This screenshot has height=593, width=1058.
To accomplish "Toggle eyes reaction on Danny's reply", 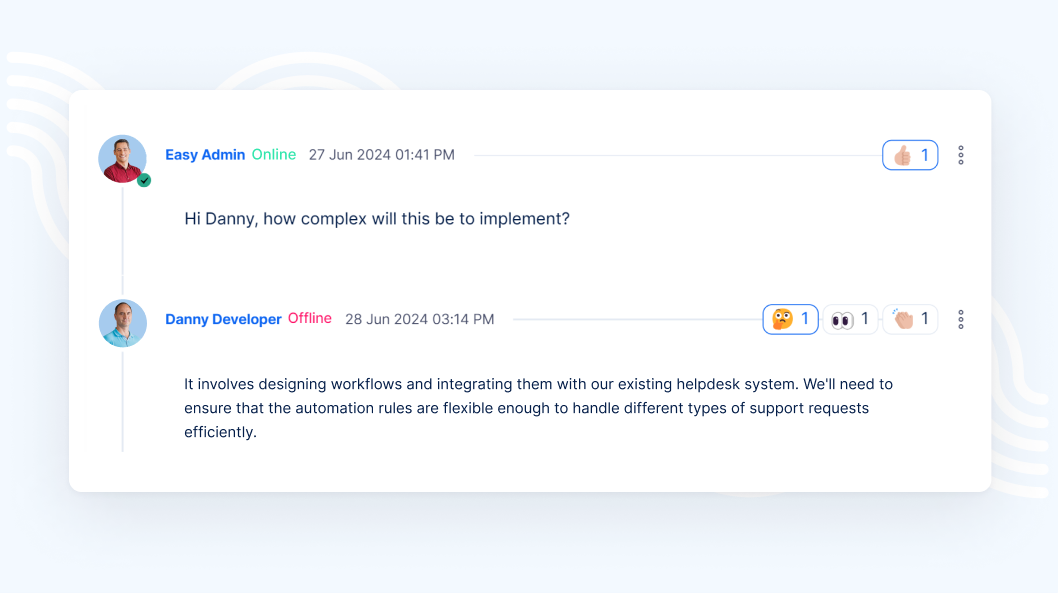I will click(x=851, y=319).
